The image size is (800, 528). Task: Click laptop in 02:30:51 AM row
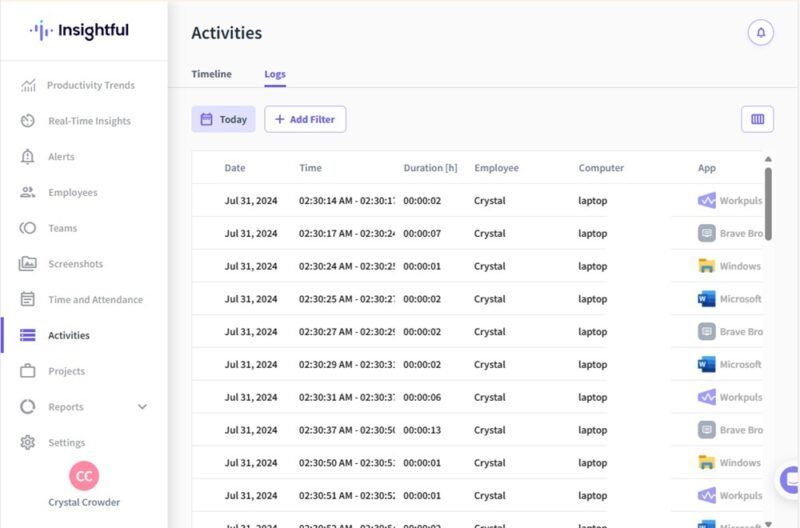[592, 495]
